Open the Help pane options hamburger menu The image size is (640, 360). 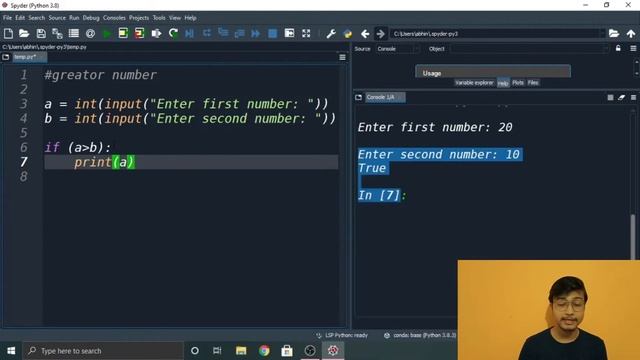[633, 49]
